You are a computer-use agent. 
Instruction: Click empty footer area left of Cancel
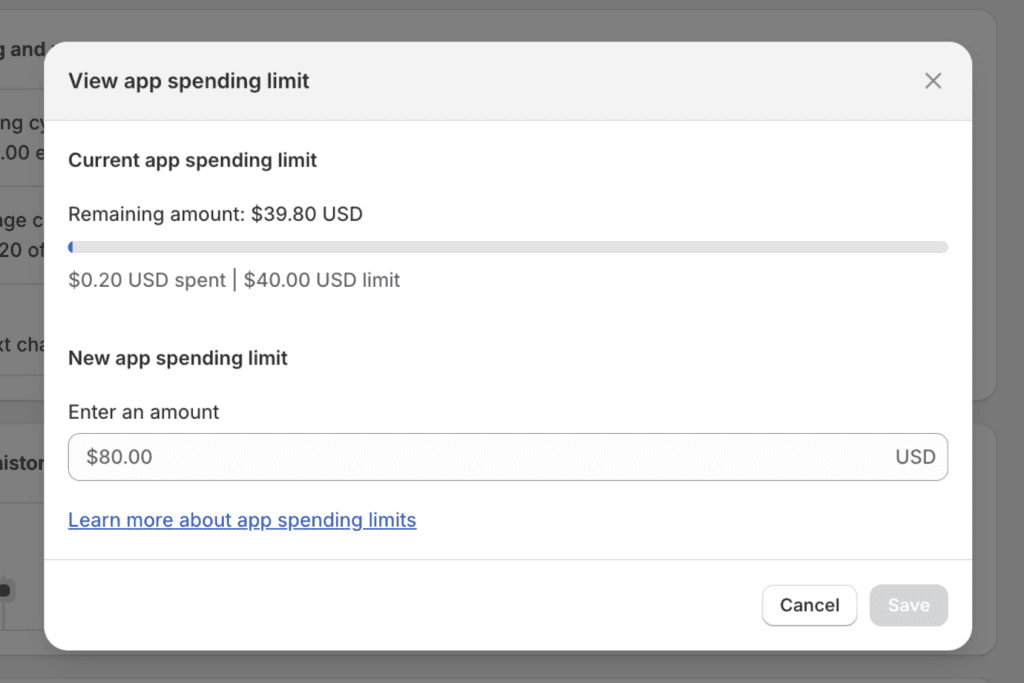(400, 605)
